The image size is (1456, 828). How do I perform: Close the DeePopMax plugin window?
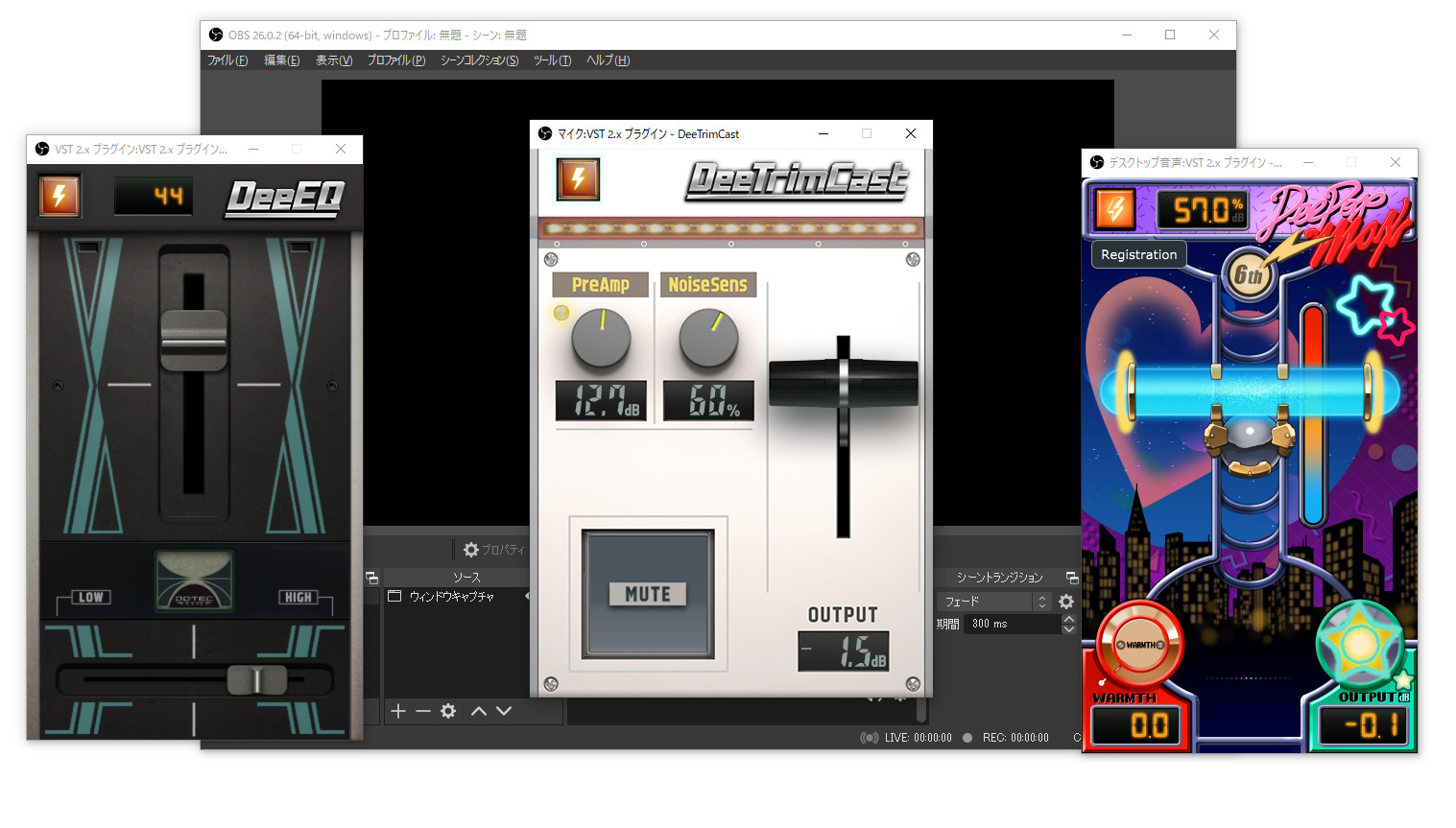(1396, 162)
